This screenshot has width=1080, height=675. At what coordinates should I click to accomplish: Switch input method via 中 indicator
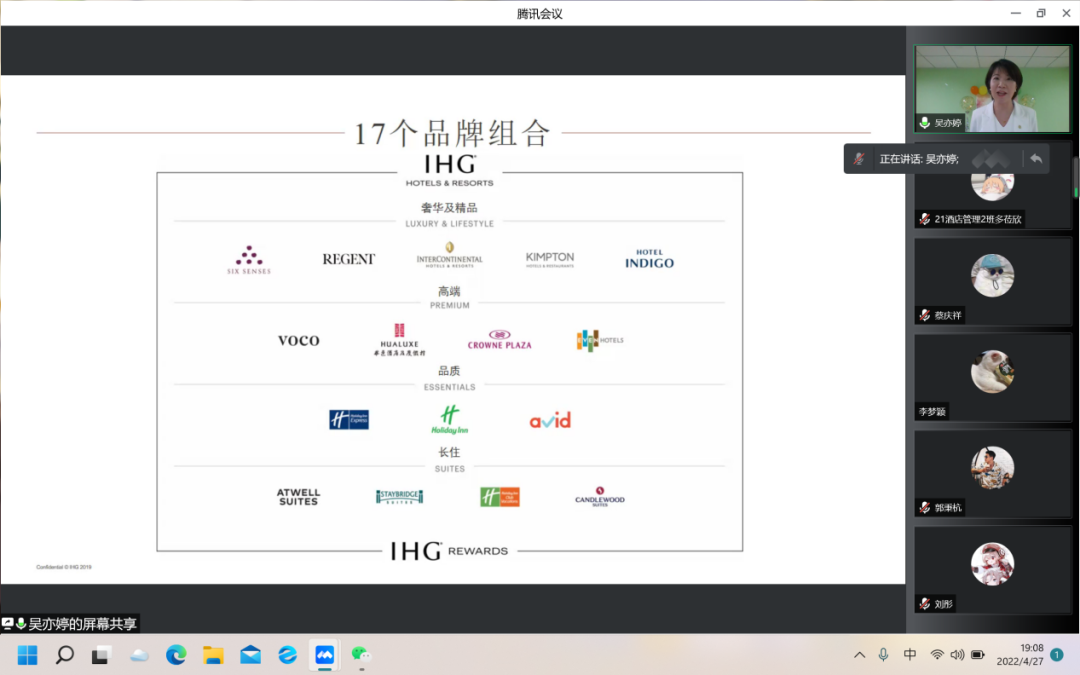pyautogui.click(x=910, y=654)
